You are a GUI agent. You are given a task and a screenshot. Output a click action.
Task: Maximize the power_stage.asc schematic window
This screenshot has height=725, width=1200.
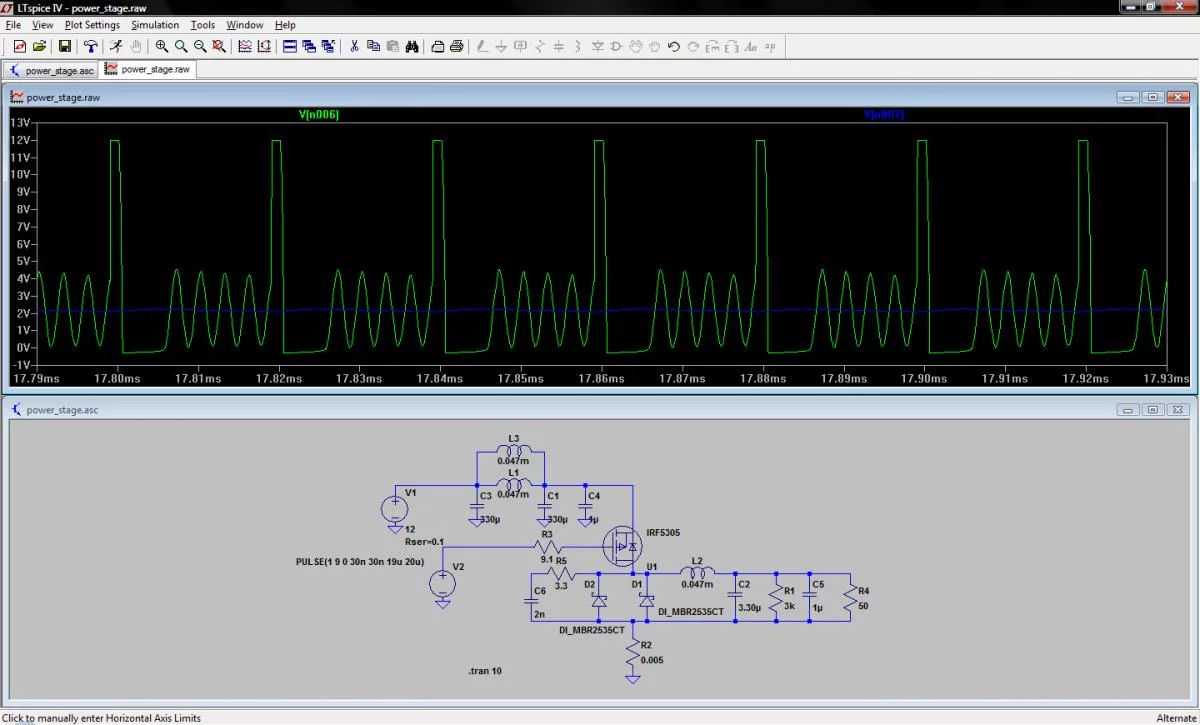[1152, 410]
